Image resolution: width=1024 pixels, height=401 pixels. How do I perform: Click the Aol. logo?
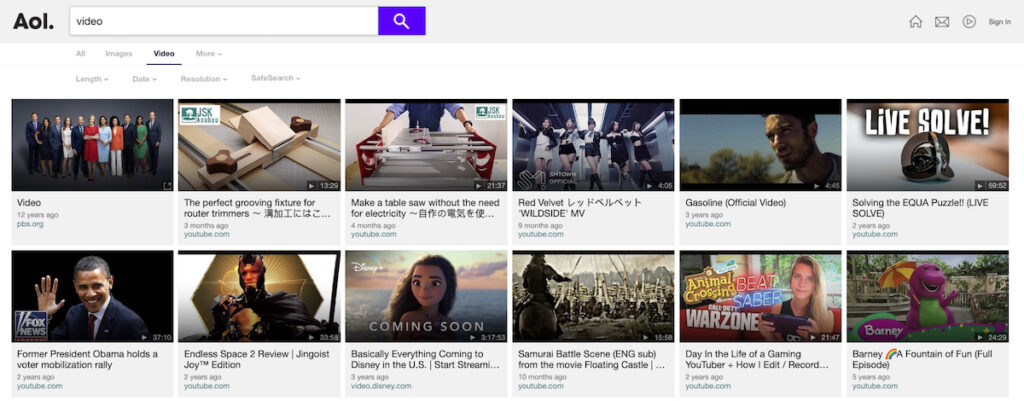(x=33, y=21)
